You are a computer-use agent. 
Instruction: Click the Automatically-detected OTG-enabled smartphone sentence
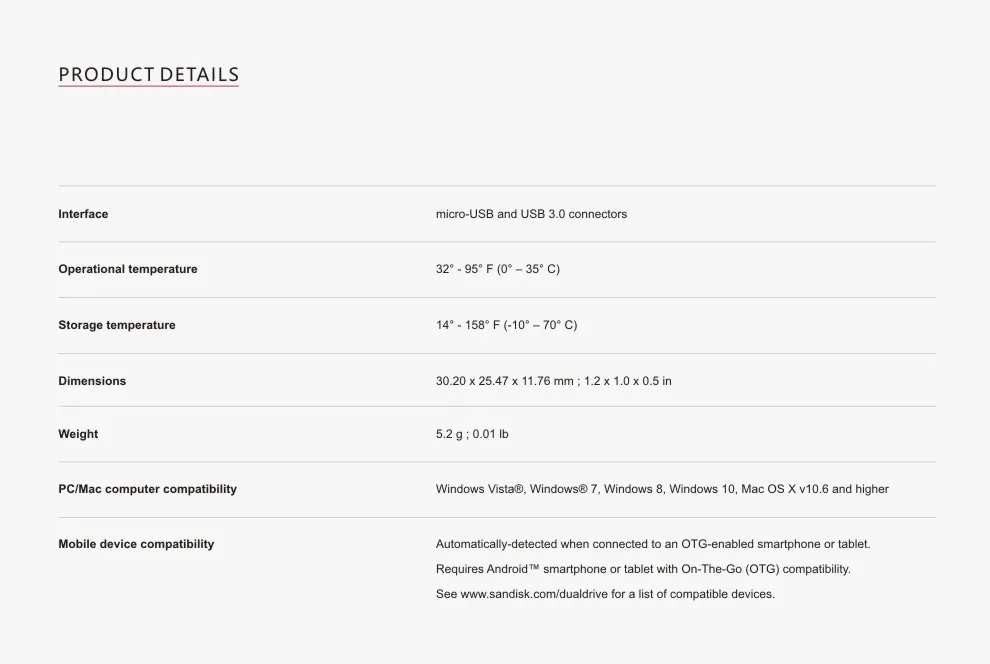click(653, 544)
